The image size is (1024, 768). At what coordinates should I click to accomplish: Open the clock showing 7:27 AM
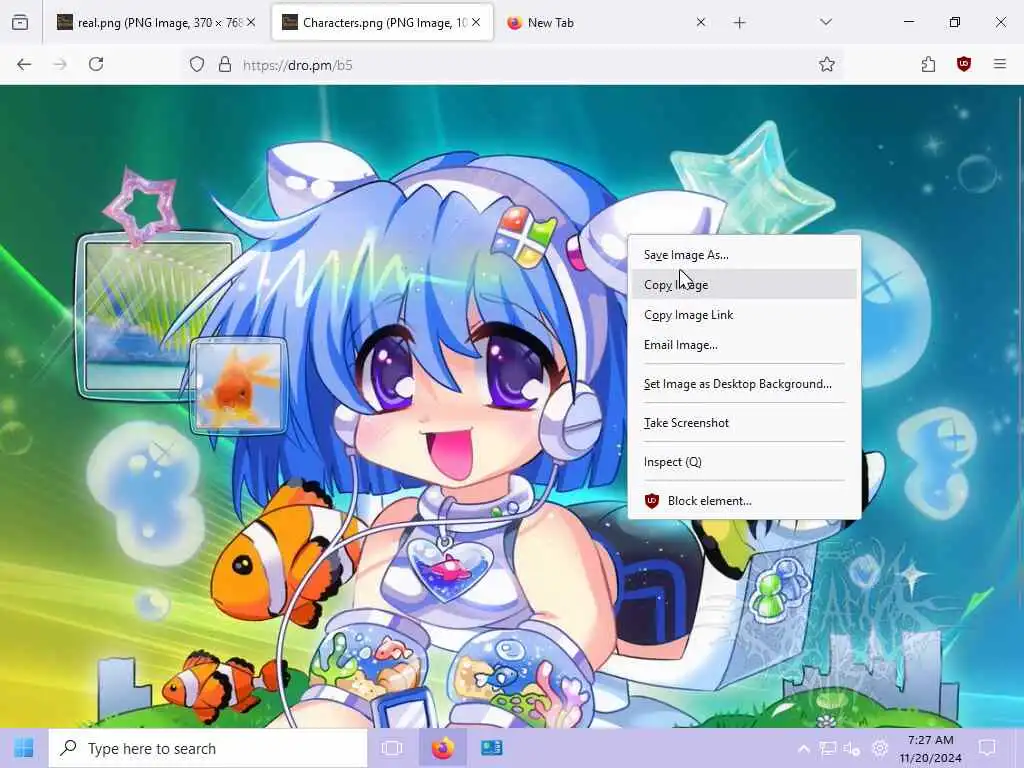tap(931, 748)
